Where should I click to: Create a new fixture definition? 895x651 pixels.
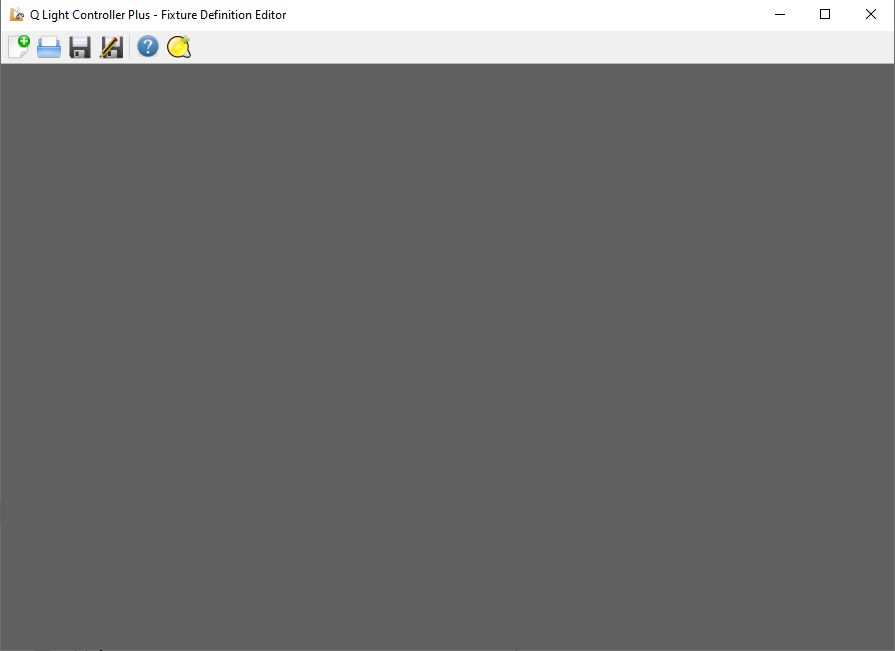(19, 47)
